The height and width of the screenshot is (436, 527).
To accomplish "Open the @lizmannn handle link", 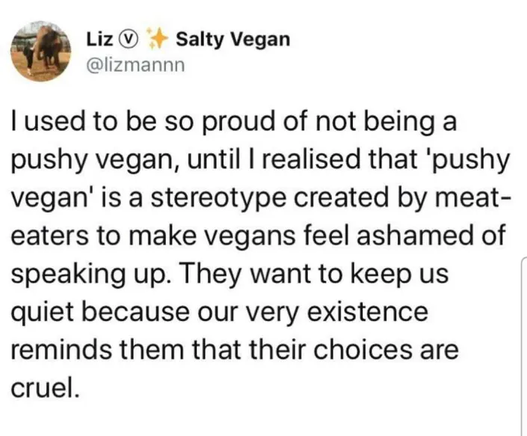I will pos(136,65).
